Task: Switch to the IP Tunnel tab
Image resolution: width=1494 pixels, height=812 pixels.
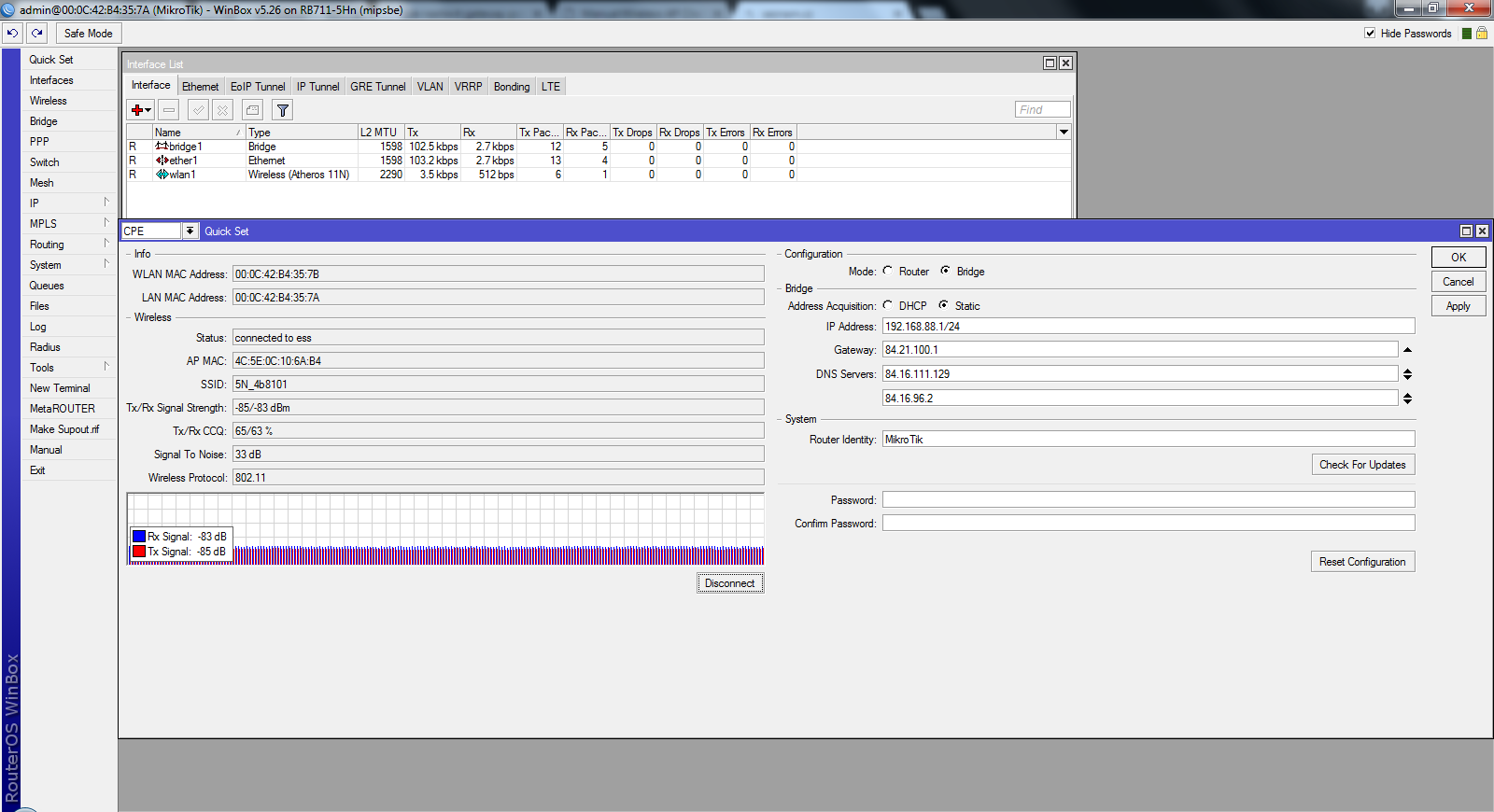Action: [x=317, y=86]
